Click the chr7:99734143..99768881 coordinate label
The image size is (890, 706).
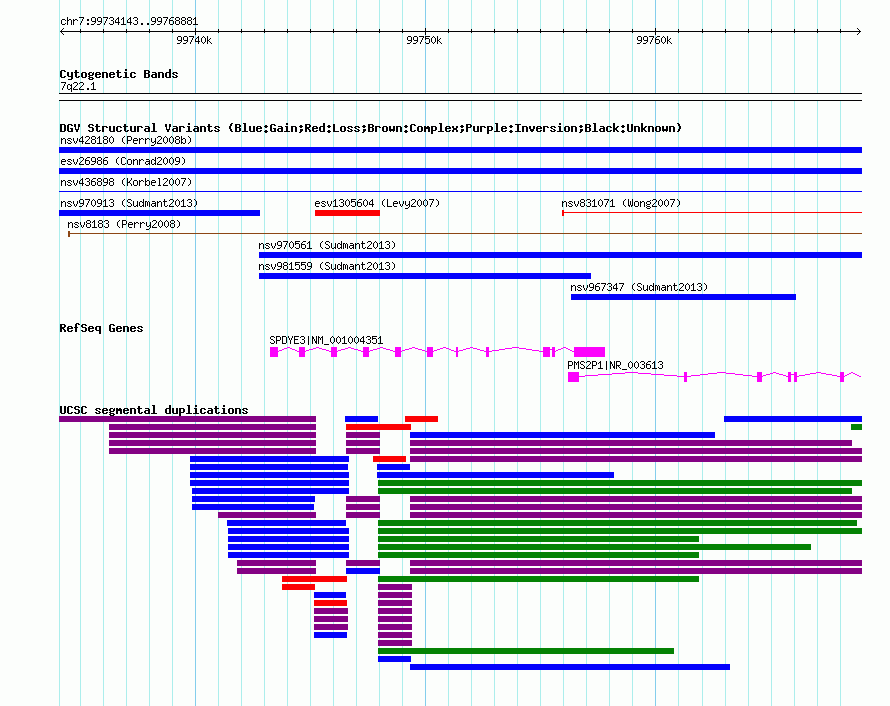click(129, 21)
